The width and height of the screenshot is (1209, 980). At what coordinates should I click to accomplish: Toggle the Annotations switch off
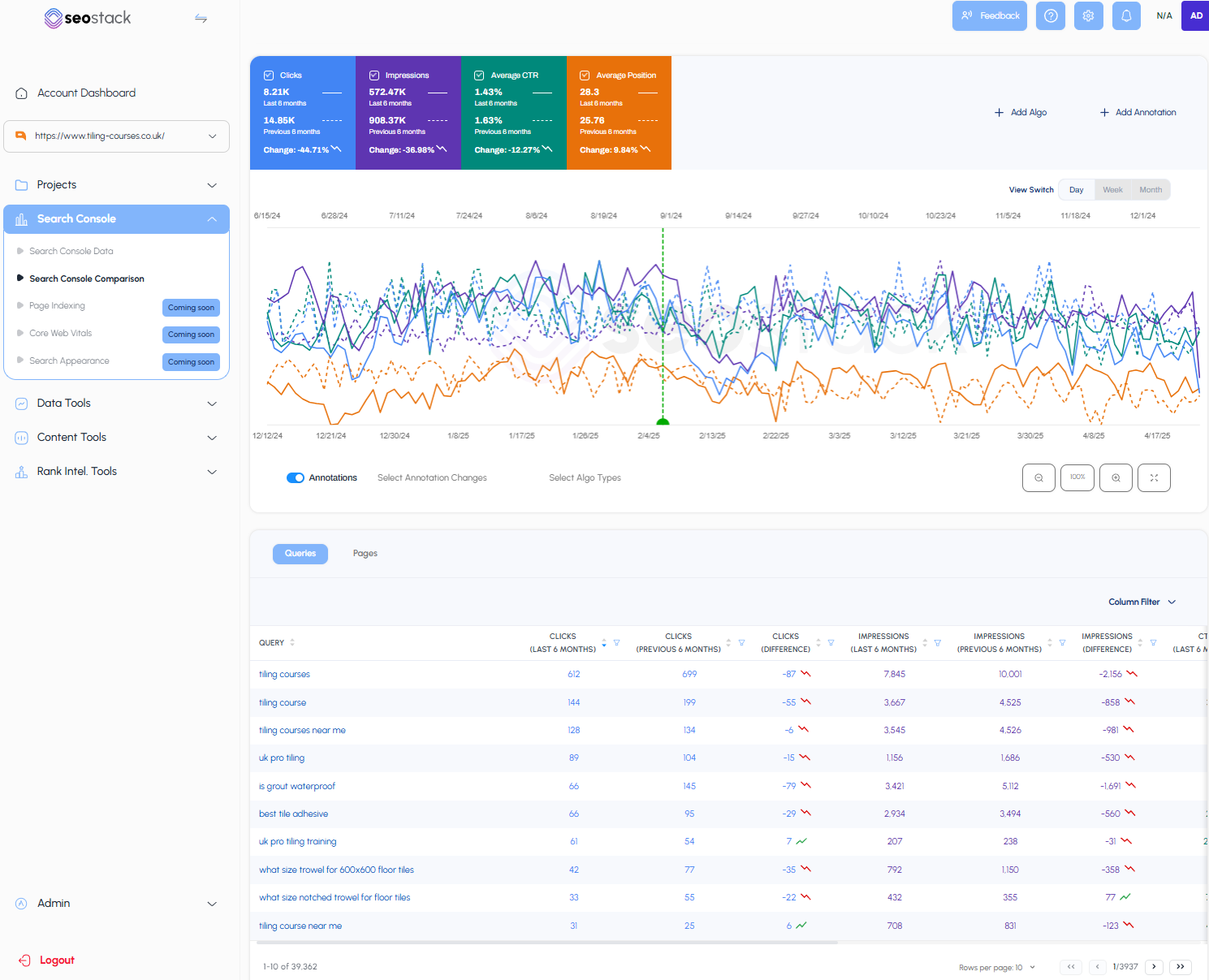pyautogui.click(x=295, y=477)
